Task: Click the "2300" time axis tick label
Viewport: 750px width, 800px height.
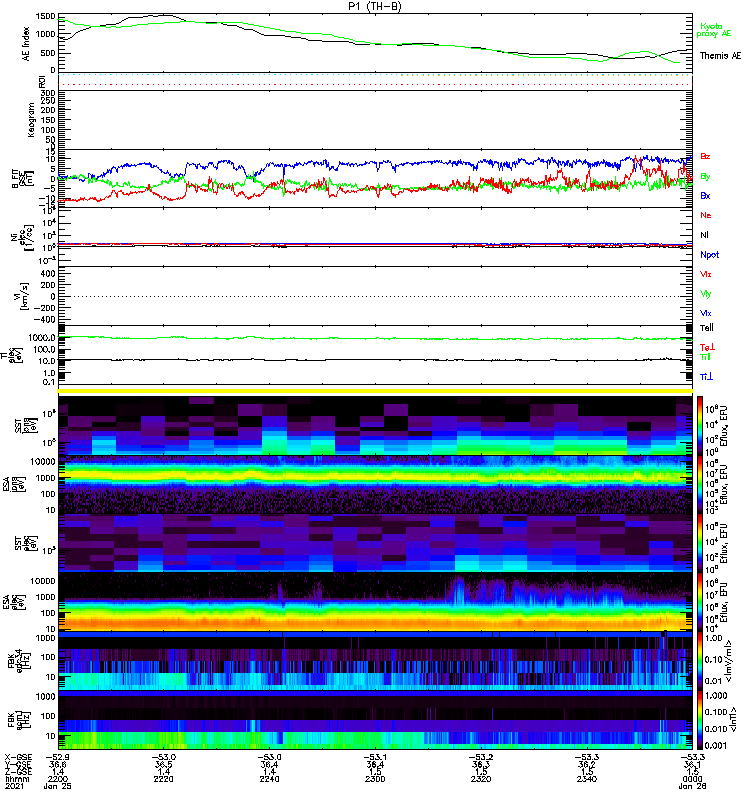Action: pos(375,779)
